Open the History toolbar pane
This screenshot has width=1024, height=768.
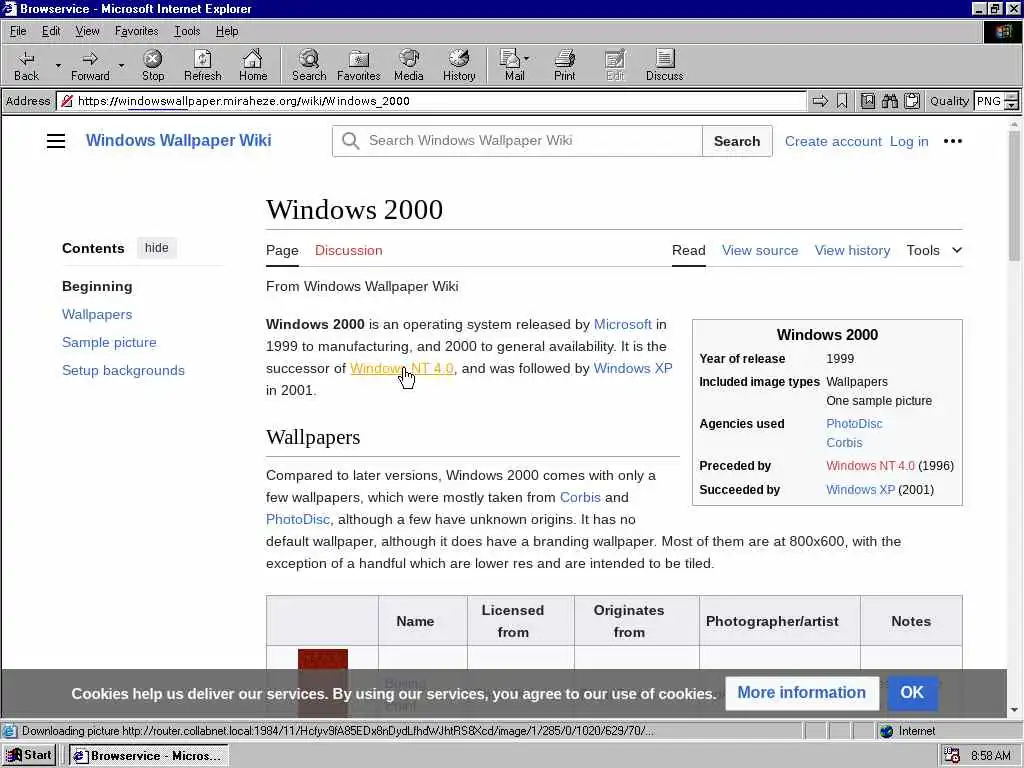point(459,65)
